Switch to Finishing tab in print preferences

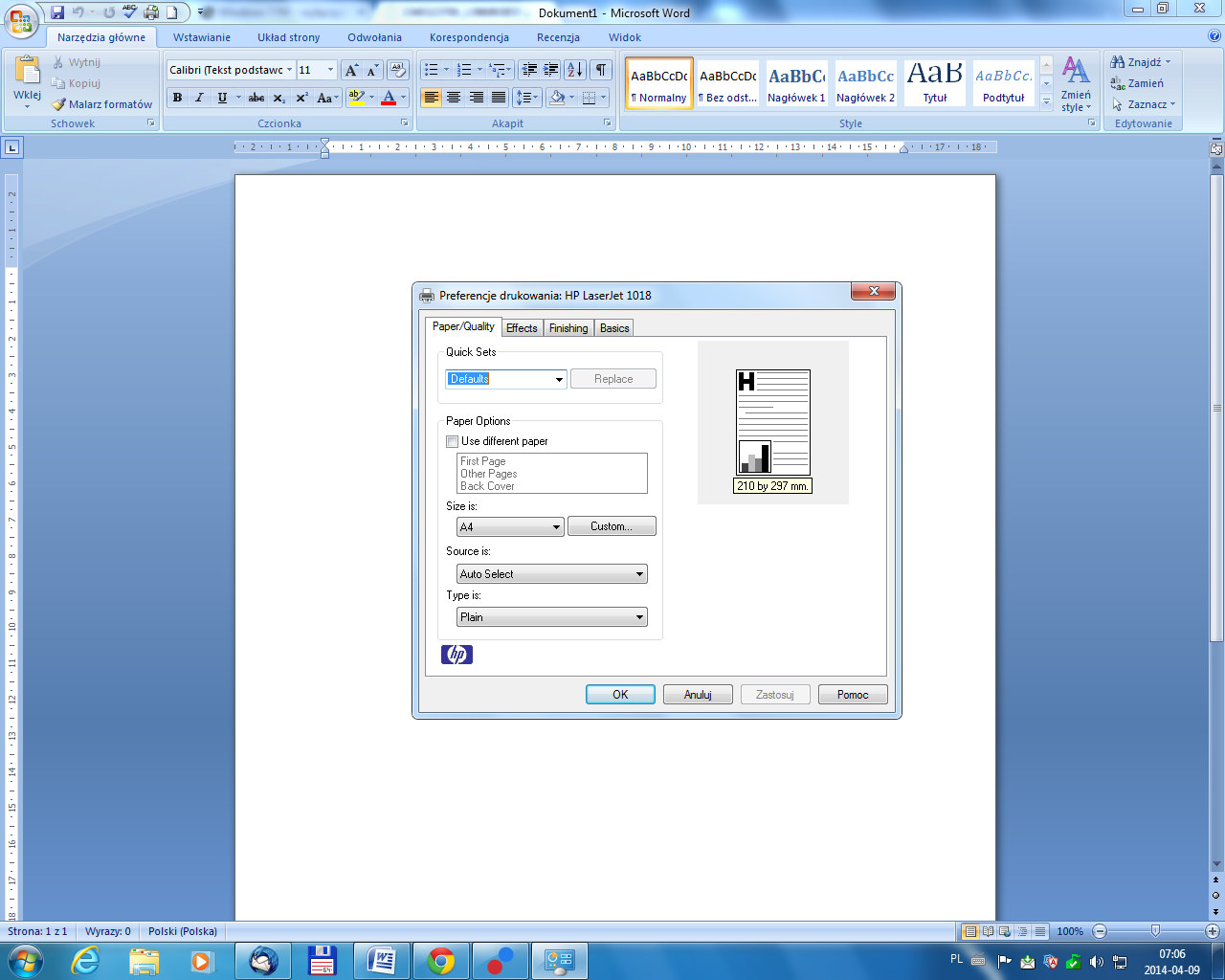point(568,328)
